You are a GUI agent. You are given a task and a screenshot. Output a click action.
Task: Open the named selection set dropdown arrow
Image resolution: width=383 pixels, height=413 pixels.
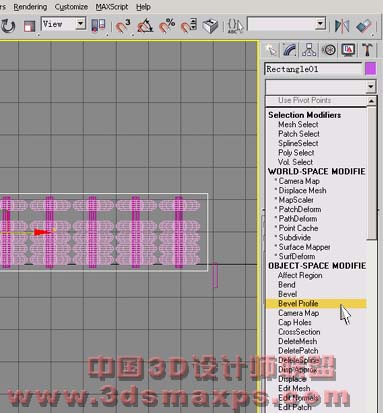point(320,24)
